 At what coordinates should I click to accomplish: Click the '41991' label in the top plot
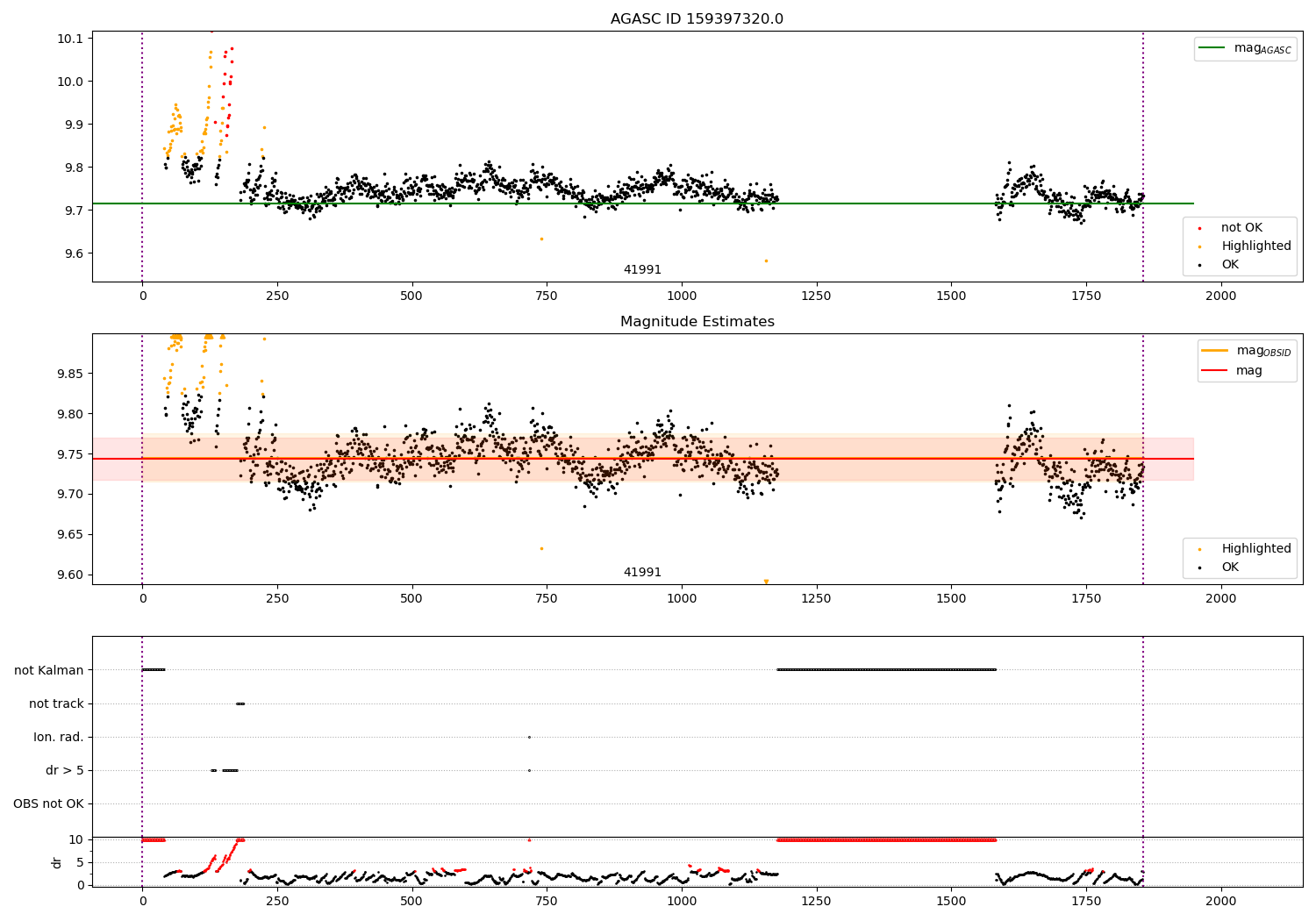coord(642,270)
